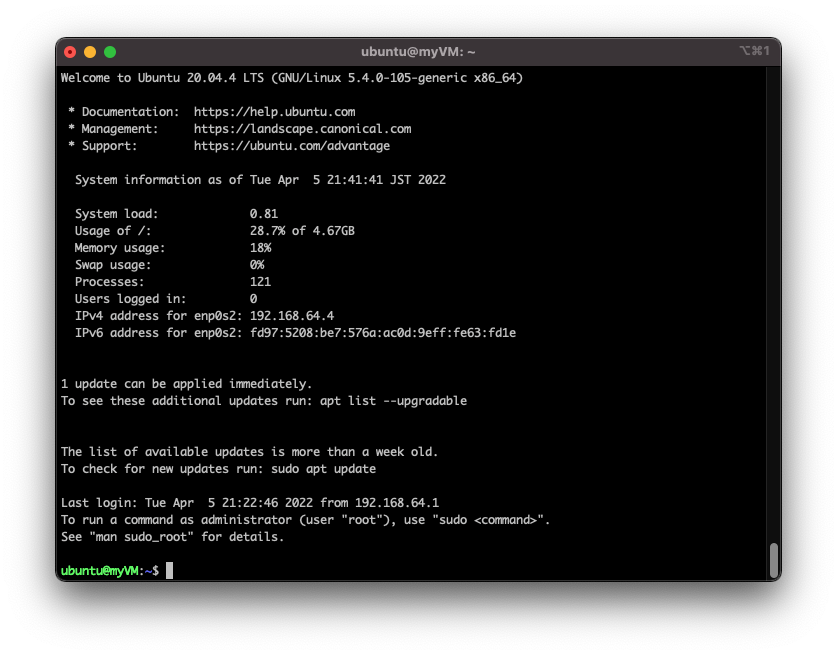Click 'The list of available updates' message
Image resolution: width=837 pixels, height=655 pixels.
coord(249,452)
